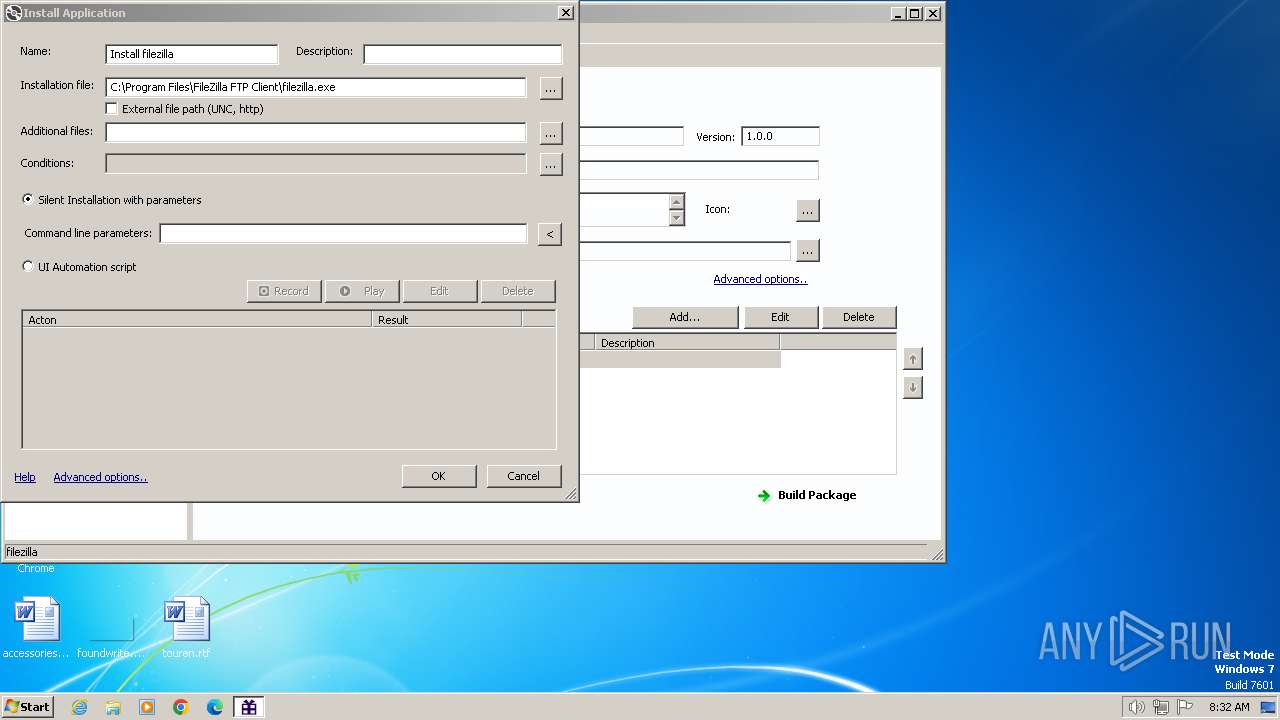Click the Name input field
Screen dimensions: 1280x720
192,54
